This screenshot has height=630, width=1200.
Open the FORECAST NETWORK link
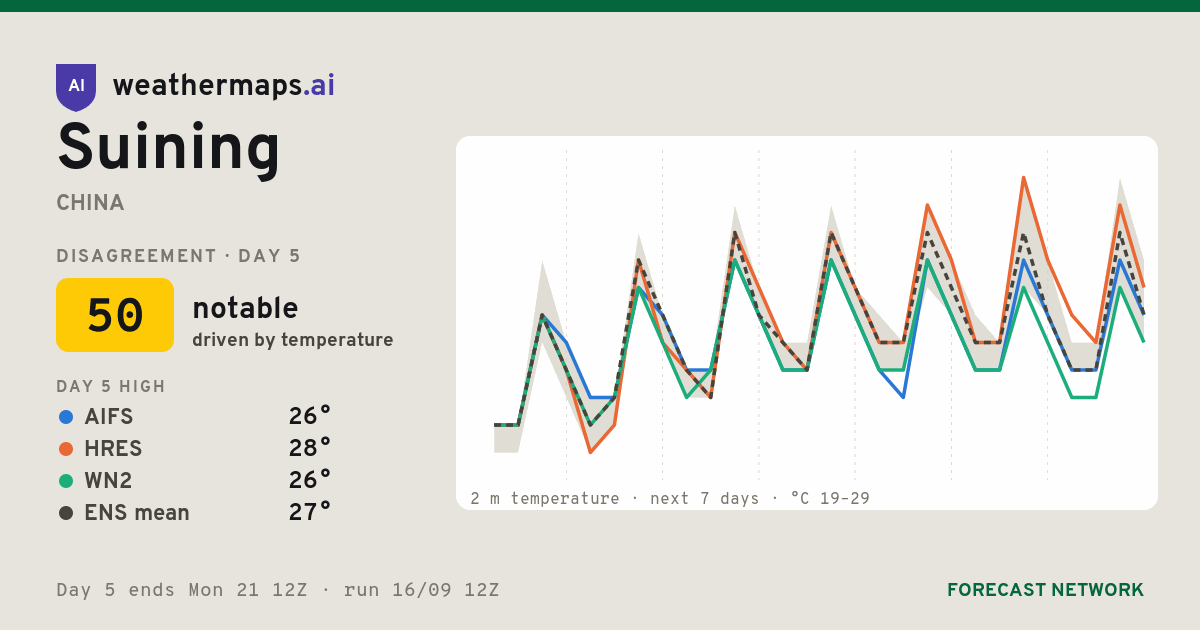click(1045, 590)
